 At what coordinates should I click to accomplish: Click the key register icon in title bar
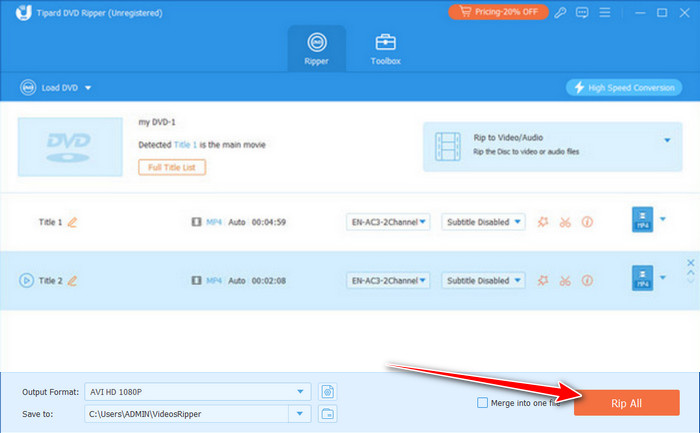pyautogui.click(x=560, y=12)
